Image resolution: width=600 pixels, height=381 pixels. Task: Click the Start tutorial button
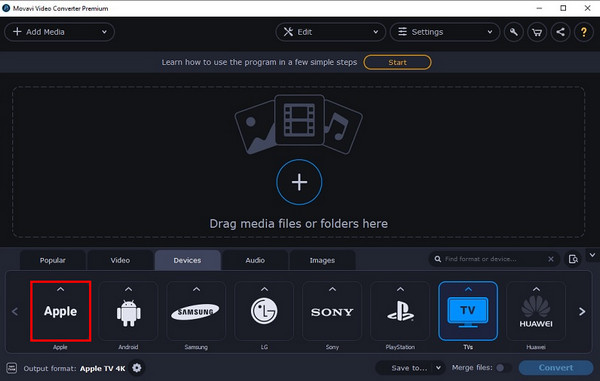point(397,62)
